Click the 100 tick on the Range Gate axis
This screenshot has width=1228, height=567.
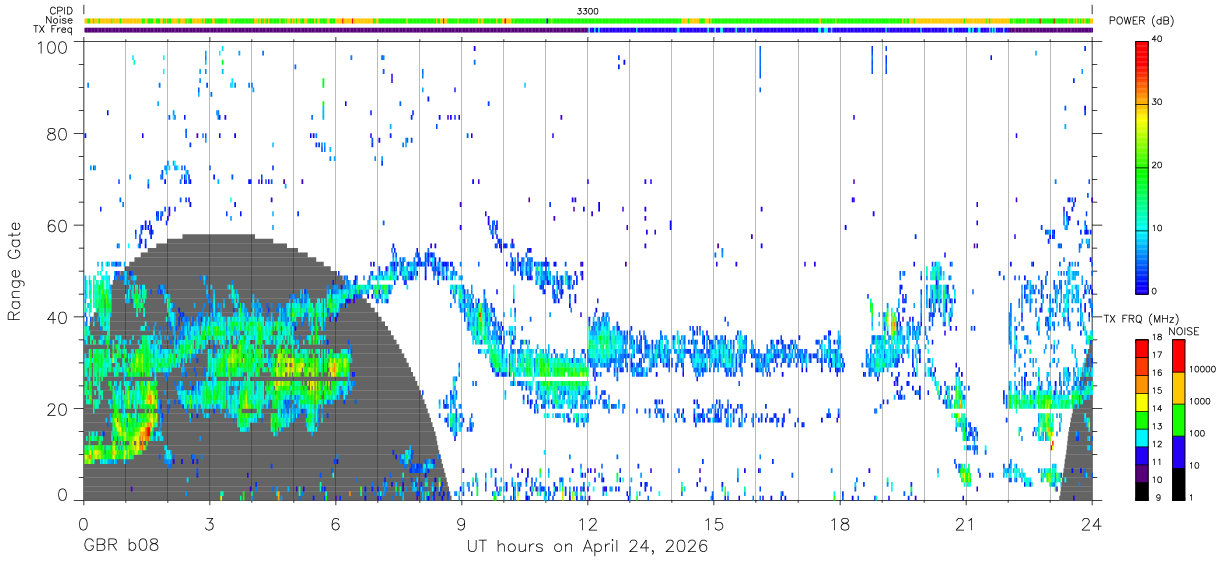[52, 47]
